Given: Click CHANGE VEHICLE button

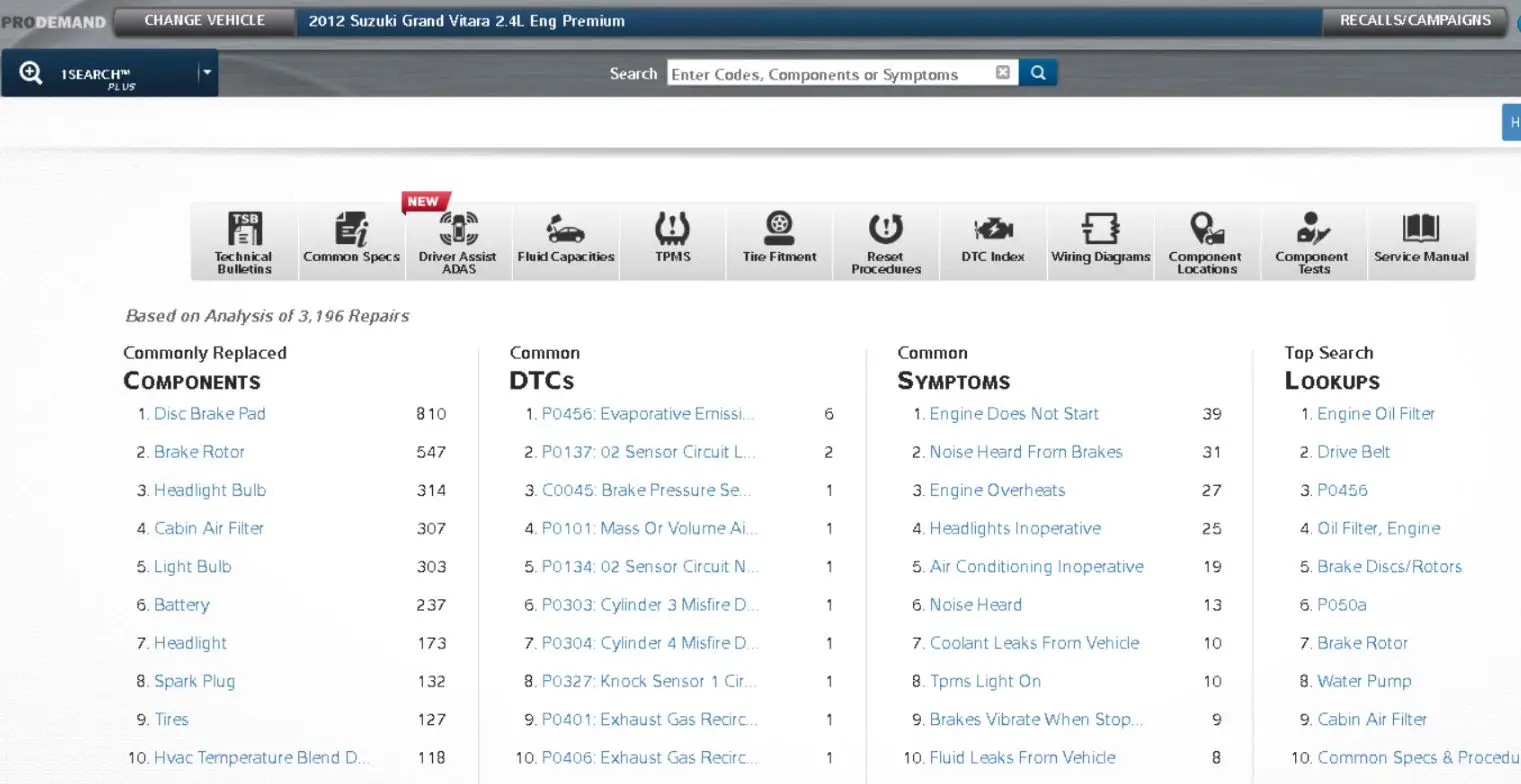Looking at the screenshot, I should [x=205, y=20].
